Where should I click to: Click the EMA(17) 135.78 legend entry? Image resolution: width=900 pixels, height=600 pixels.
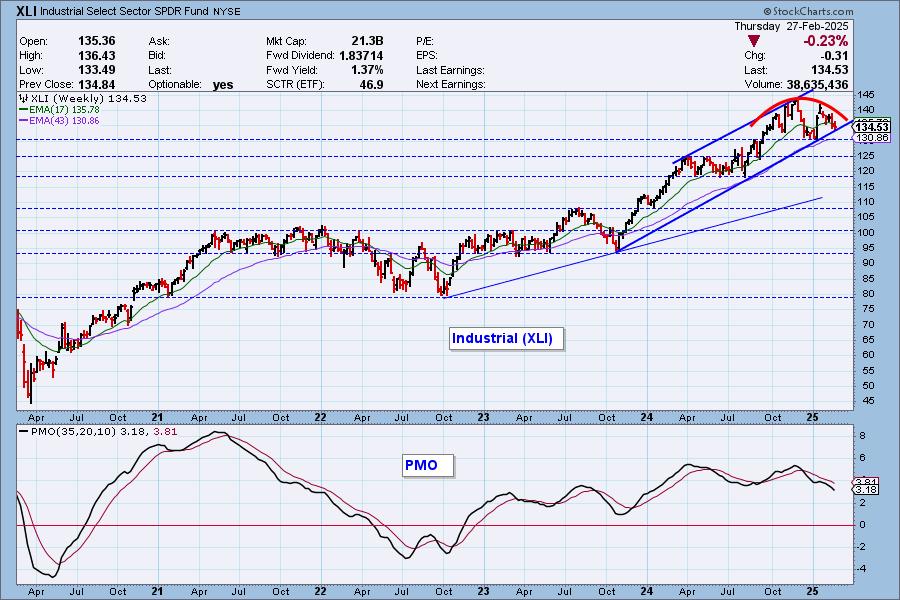[60, 109]
